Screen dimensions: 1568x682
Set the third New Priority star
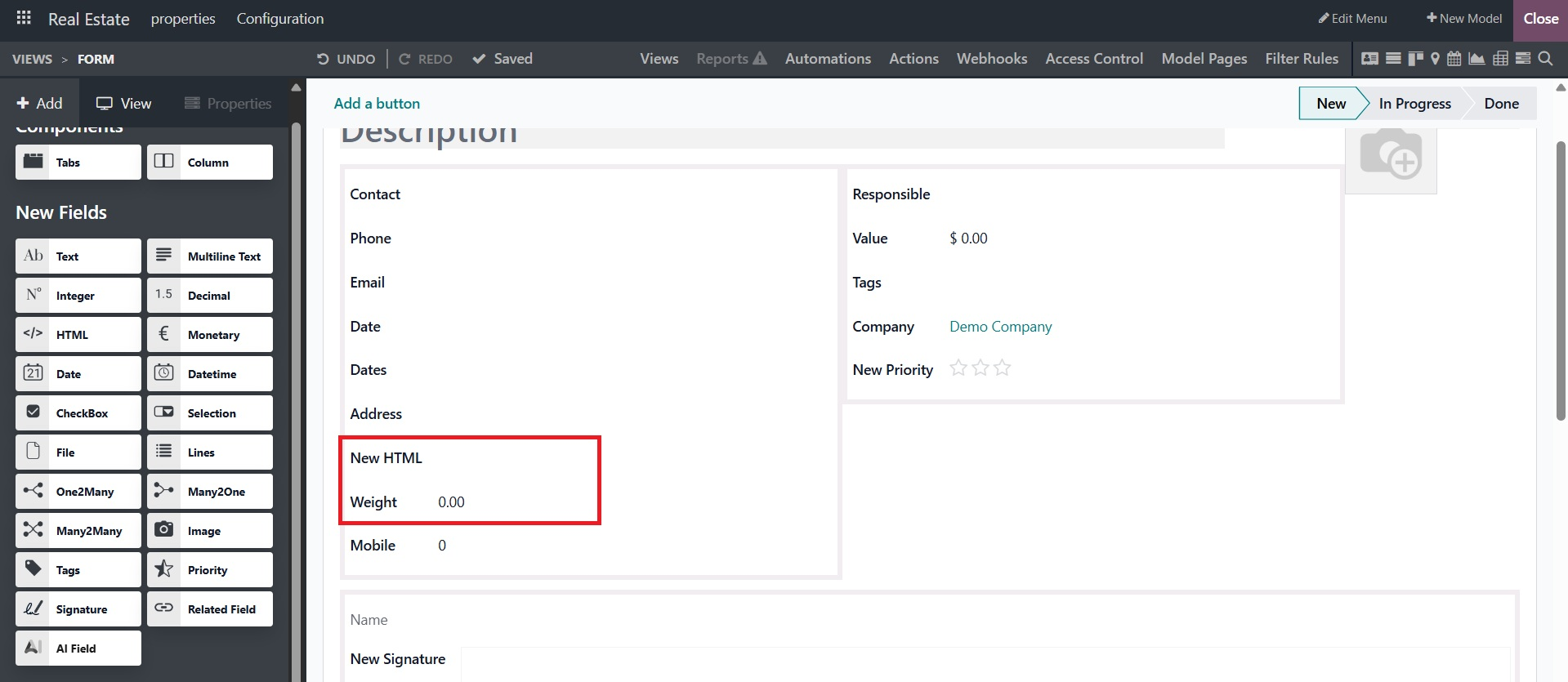point(1003,368)
